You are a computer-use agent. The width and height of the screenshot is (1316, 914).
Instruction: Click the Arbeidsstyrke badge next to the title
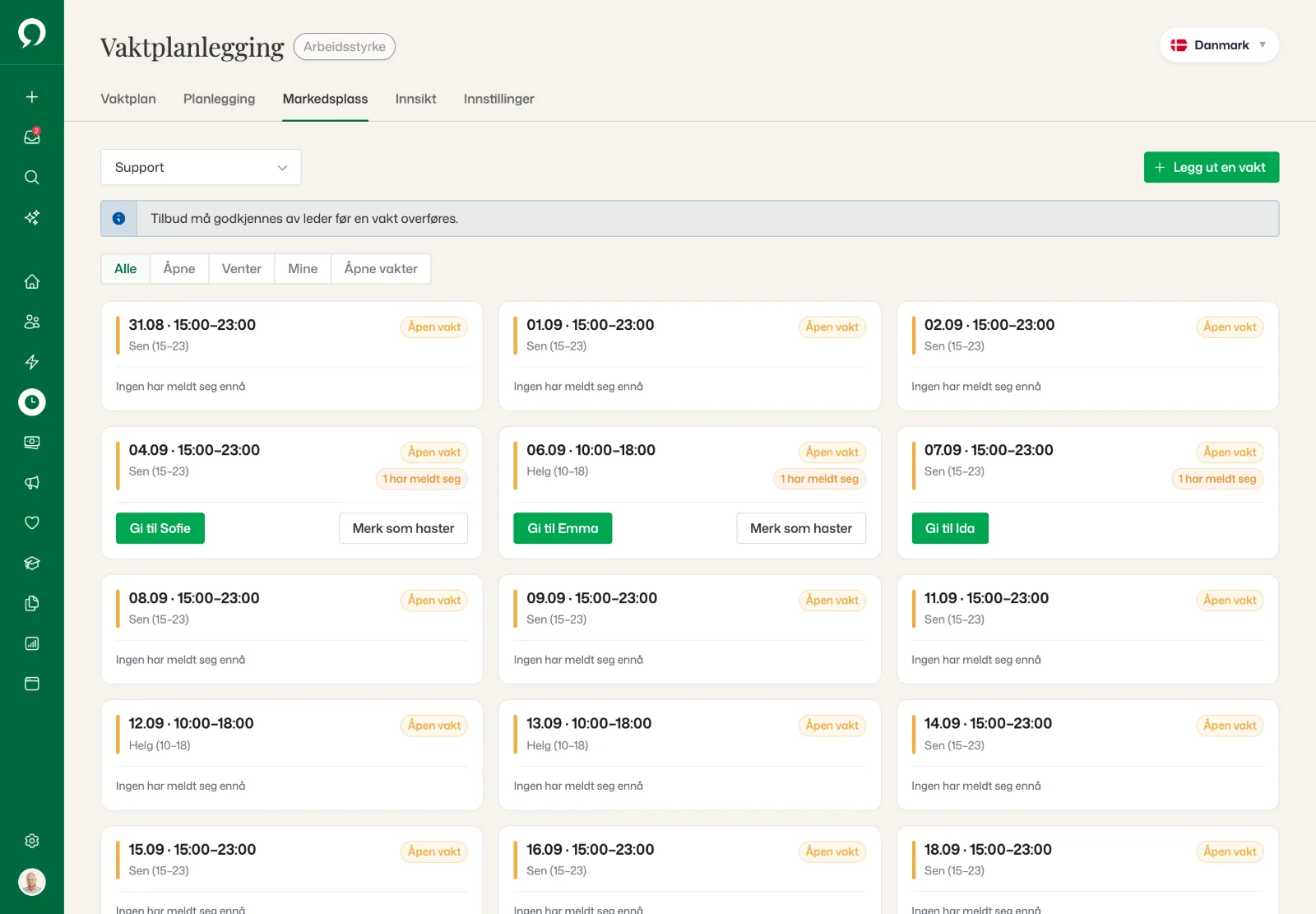(345, 47)
